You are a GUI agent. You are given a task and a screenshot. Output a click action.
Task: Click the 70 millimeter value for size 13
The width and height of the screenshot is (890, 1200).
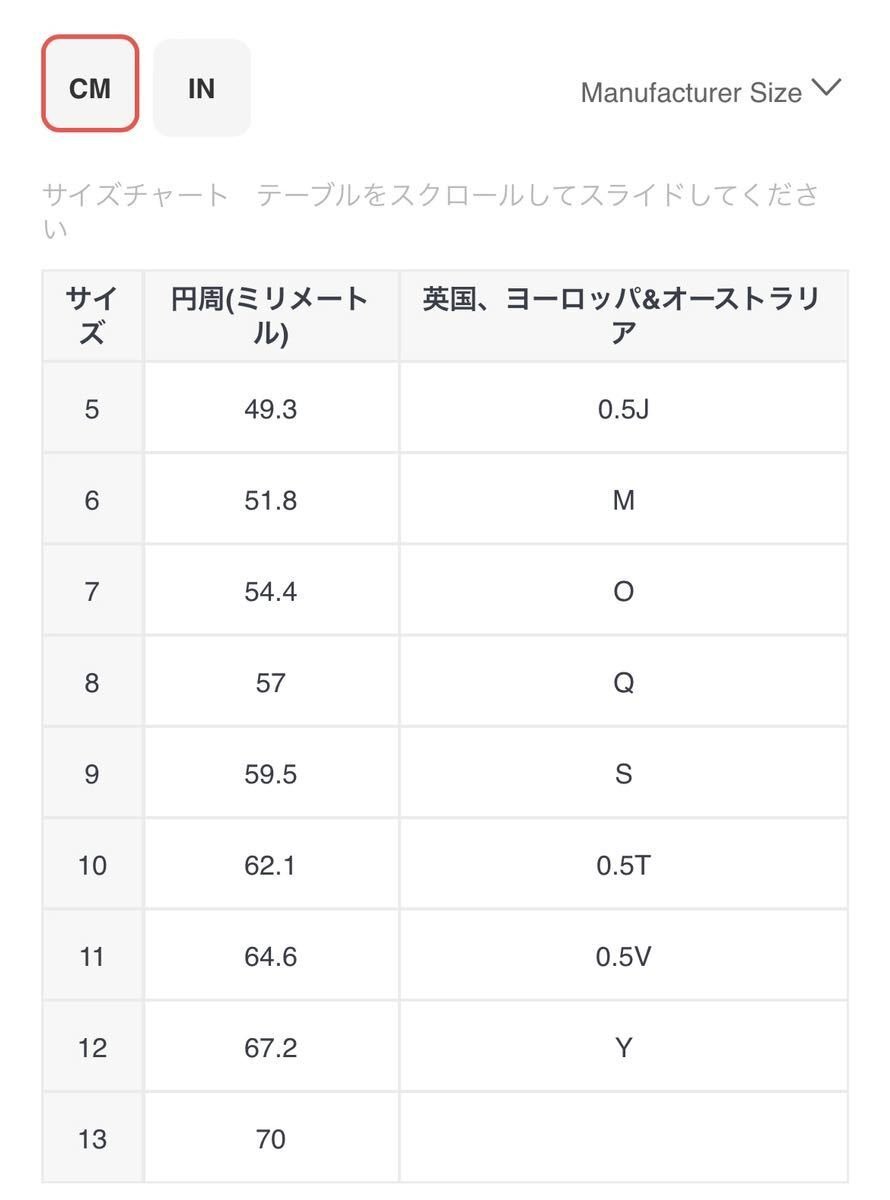pos(271,1138)
